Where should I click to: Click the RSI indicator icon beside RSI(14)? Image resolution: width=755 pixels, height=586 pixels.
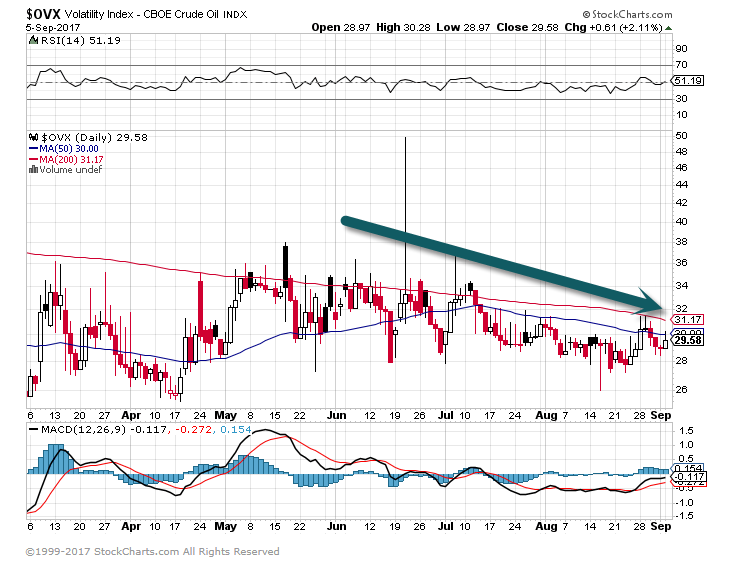(33, 40)
